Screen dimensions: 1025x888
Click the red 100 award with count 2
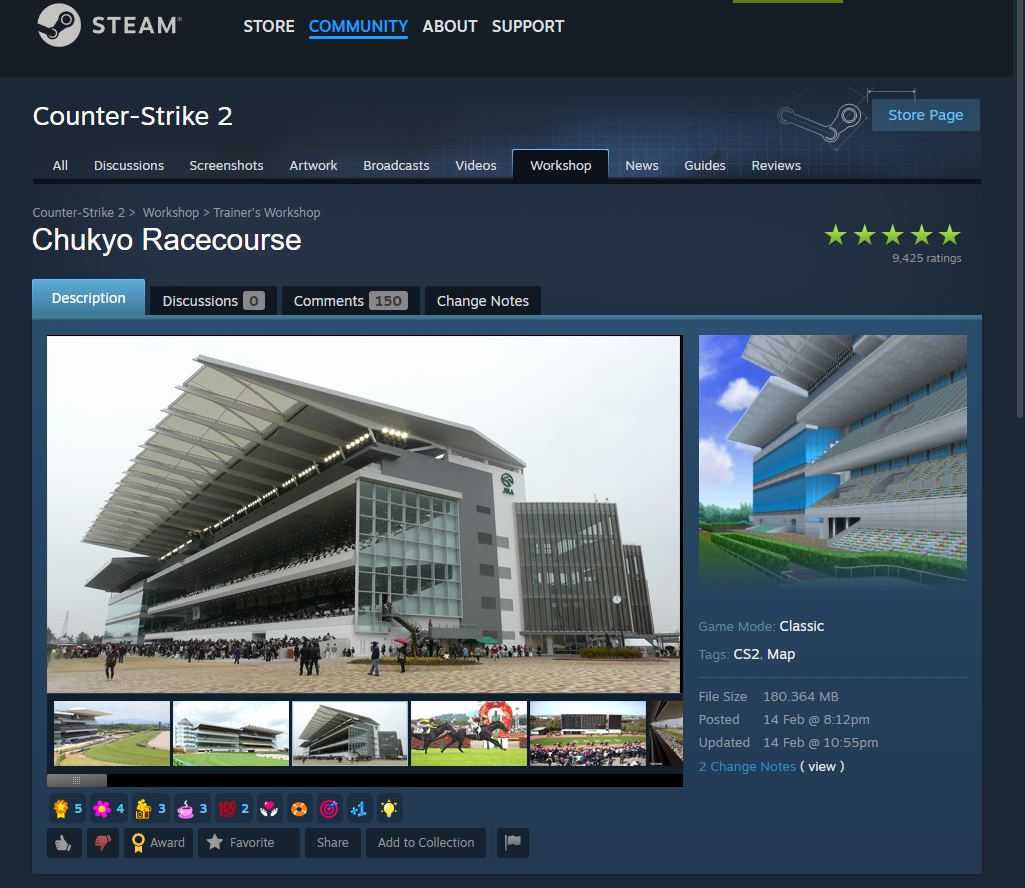coord(233,809)
